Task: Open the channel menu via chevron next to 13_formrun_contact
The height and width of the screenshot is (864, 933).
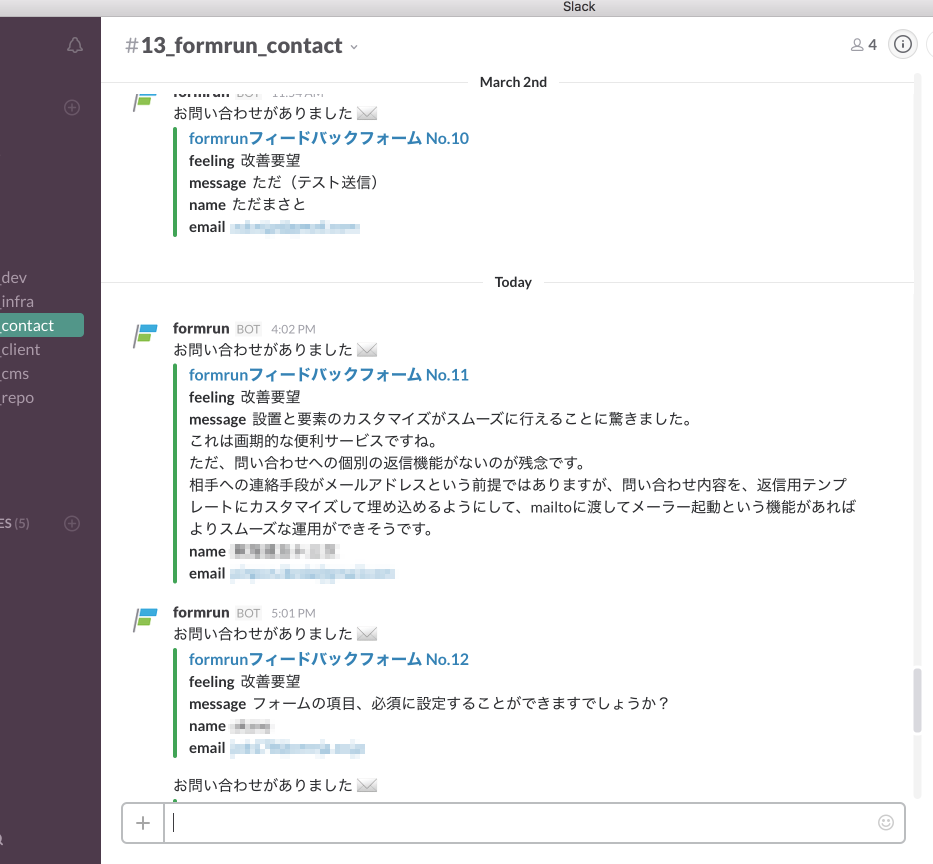Action: click(x=355, y=46)
